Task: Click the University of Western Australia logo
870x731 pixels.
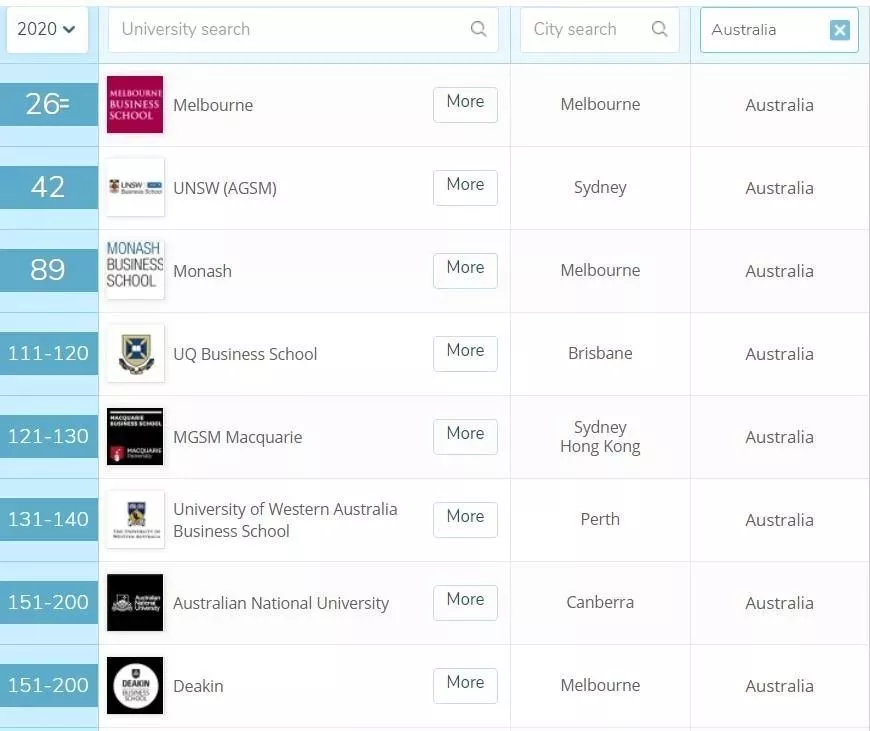Action: click(135, 519)
